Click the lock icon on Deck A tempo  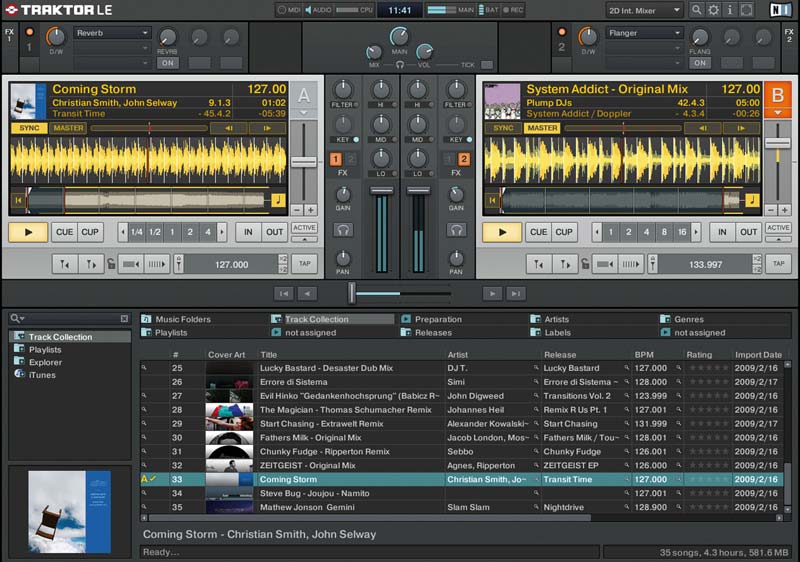[x=109, y=265]
